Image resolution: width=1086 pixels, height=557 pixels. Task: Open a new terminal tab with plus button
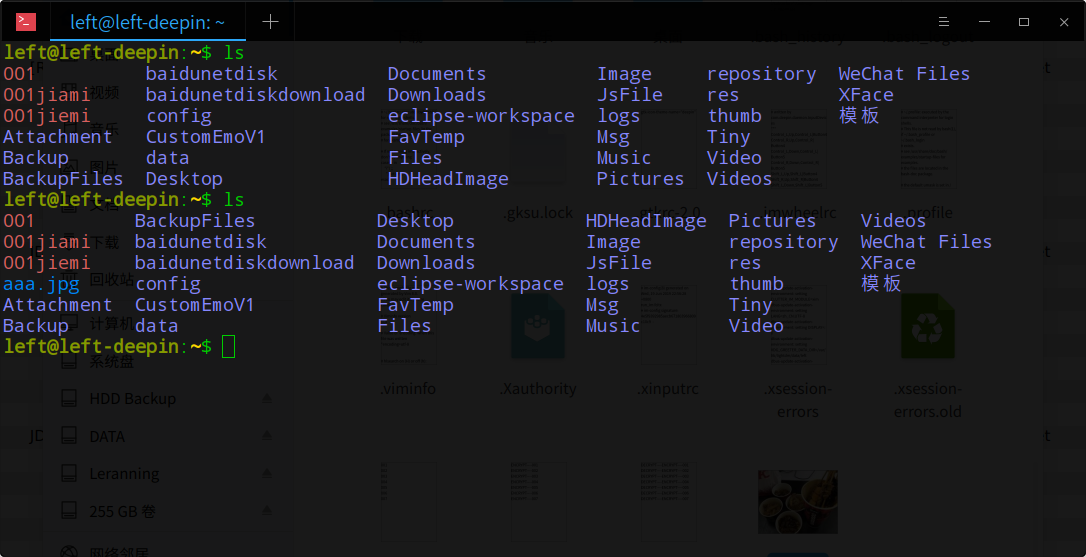(x=270, y=22)
